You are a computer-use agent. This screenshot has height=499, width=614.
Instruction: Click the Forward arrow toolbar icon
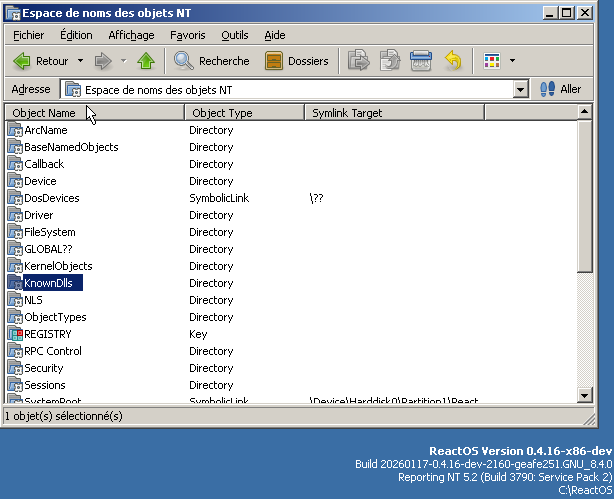point(102,61)
